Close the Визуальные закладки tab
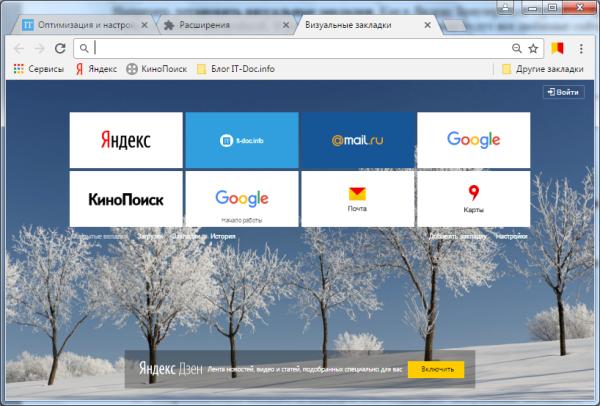This screenshot has height=406, width=600. (428, 25)
